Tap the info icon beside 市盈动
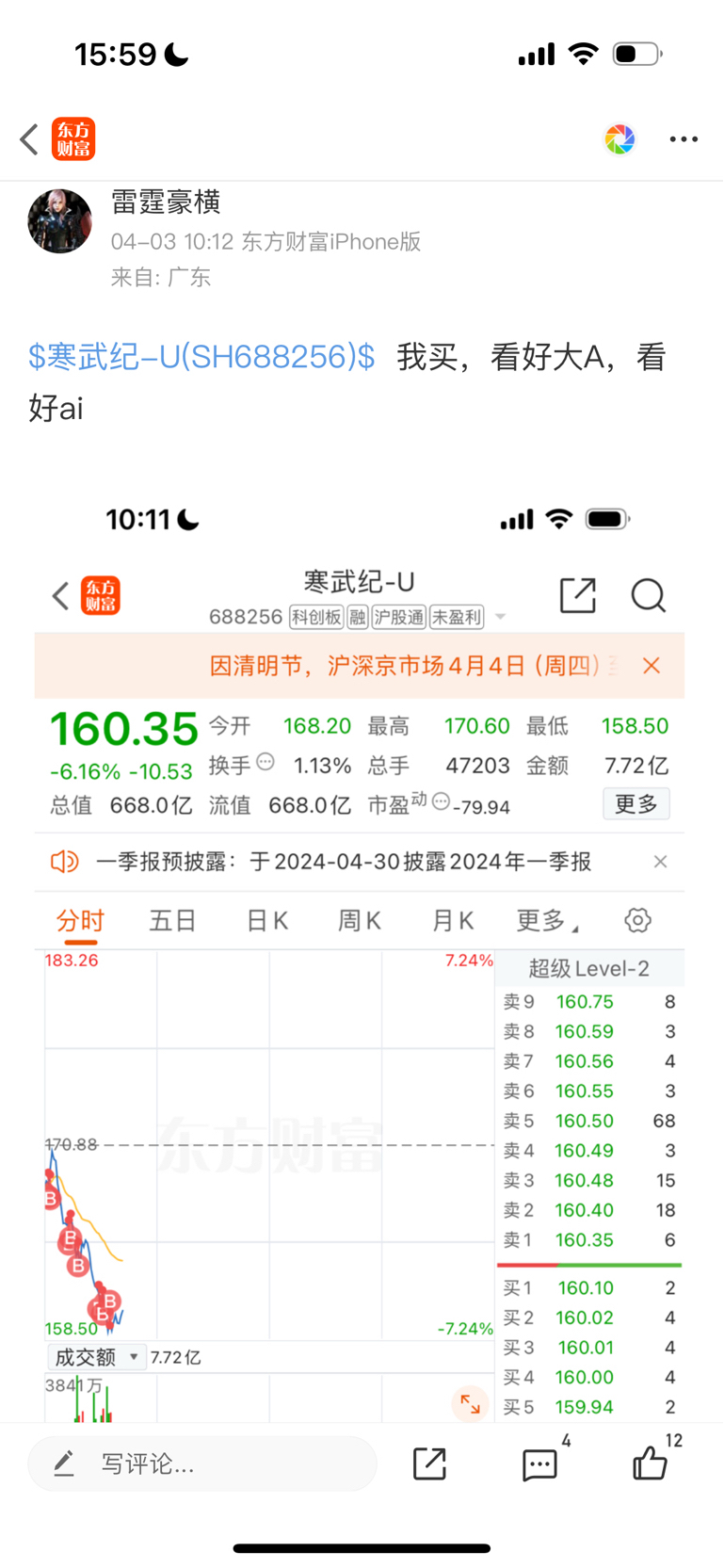 441,802
